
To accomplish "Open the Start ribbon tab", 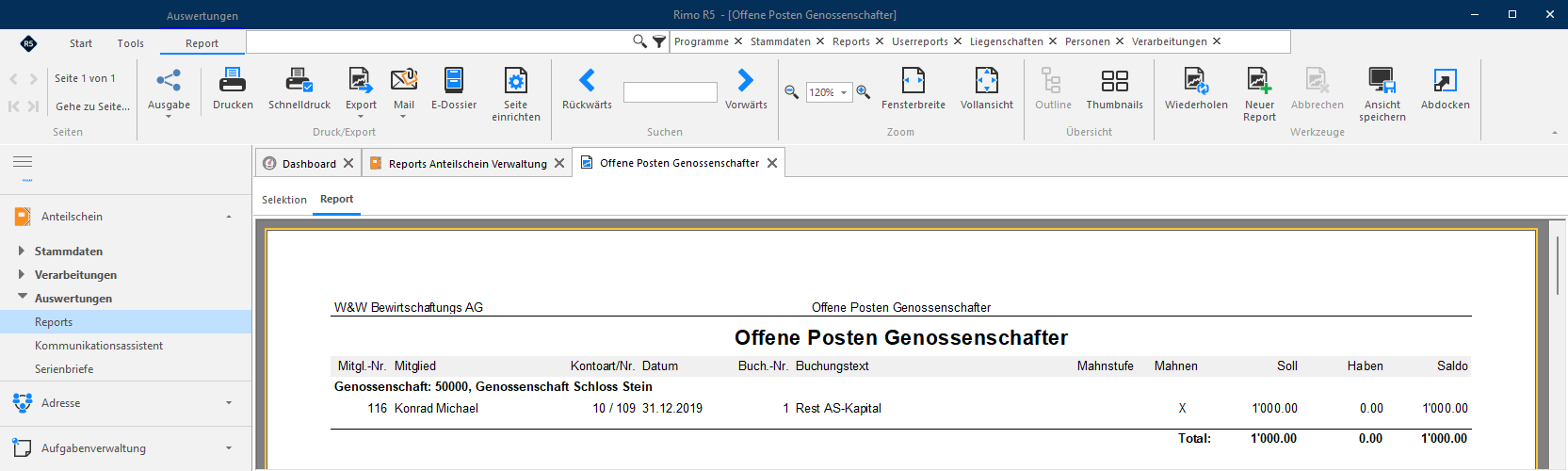I will (x=81, y=43).
